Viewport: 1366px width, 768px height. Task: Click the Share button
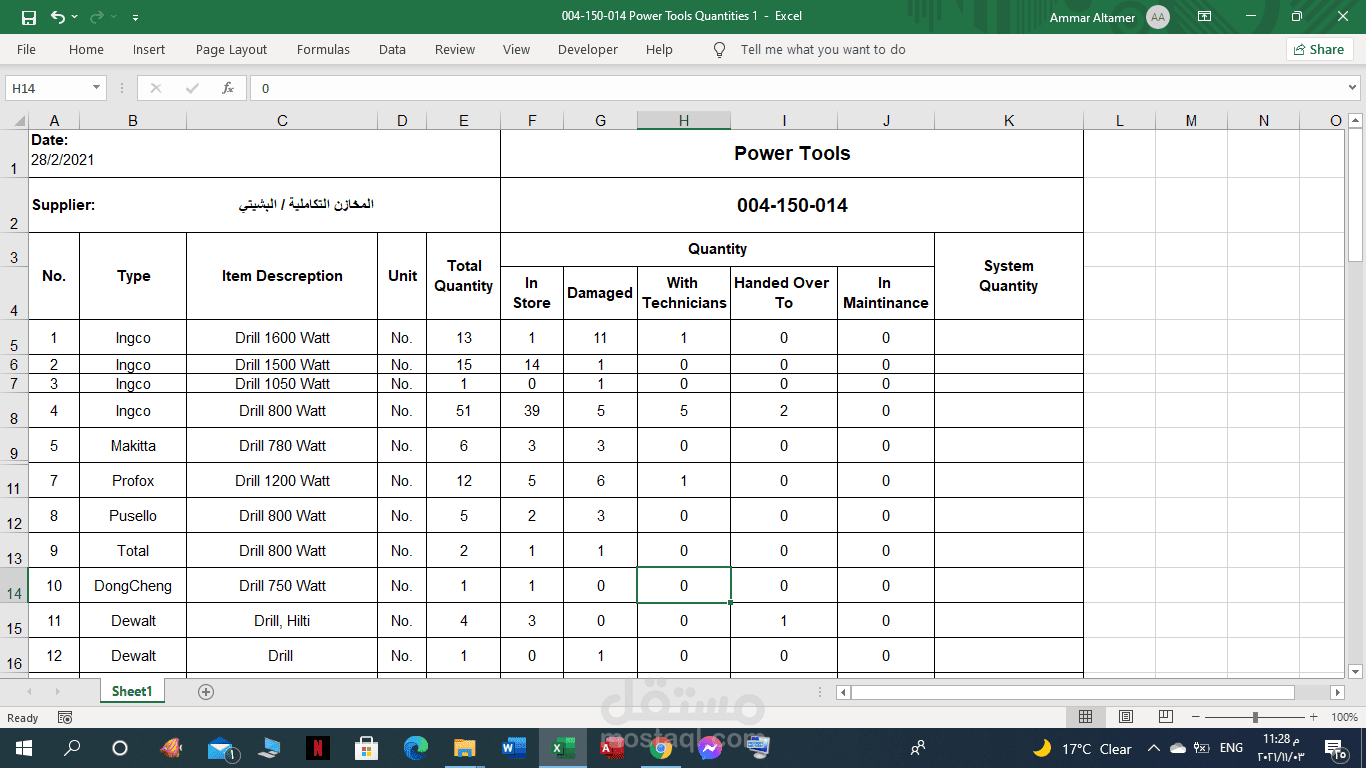[x=1319, y=49]
